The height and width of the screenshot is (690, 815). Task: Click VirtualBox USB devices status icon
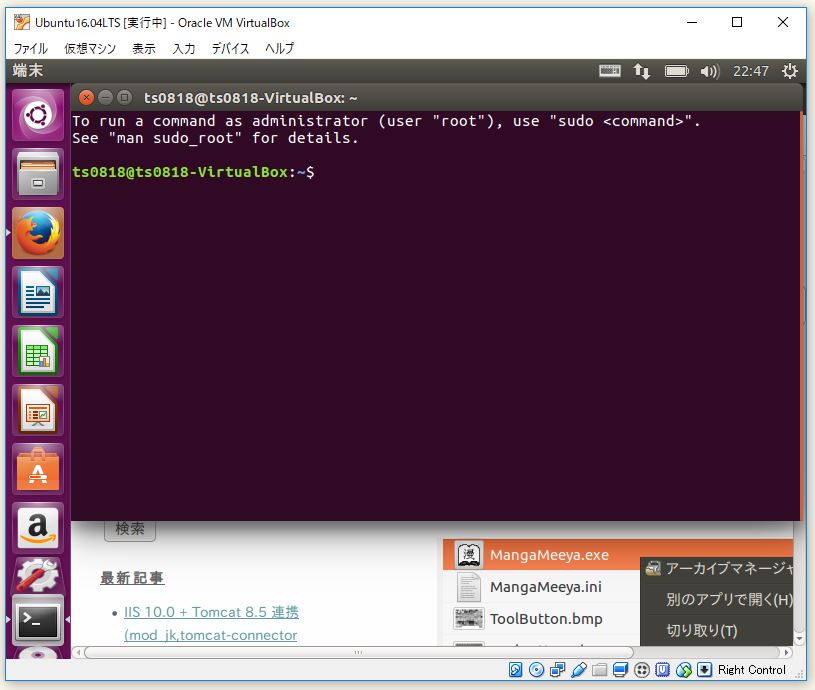(579, 670)
